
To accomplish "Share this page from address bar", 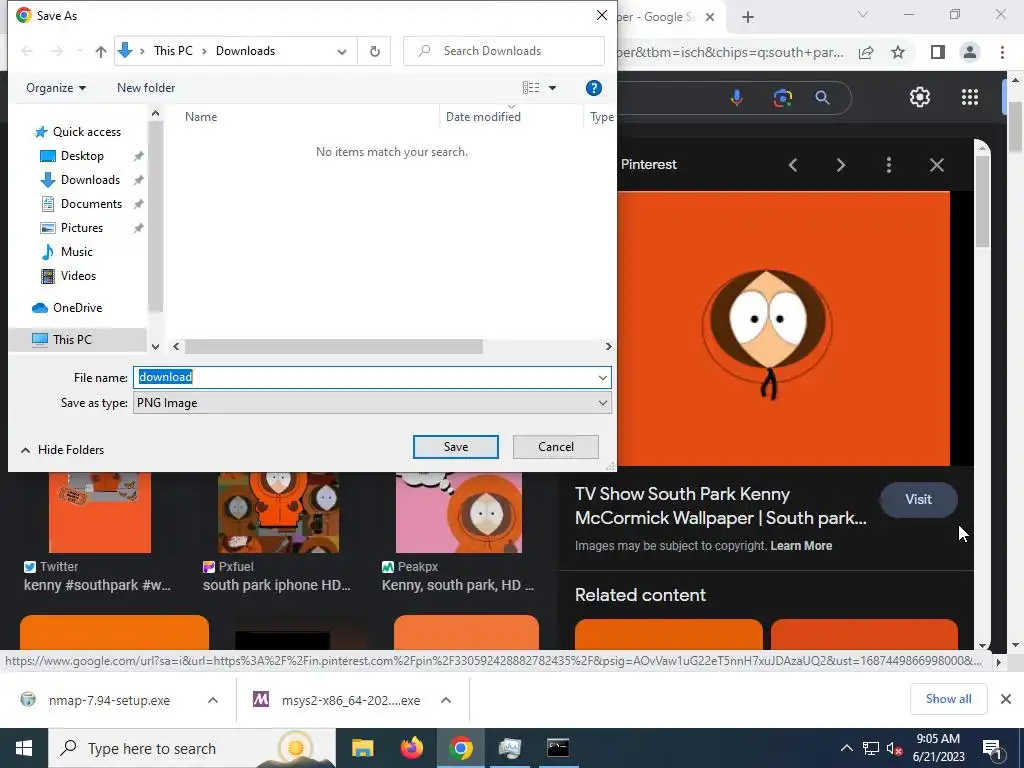I will point(866,52).
